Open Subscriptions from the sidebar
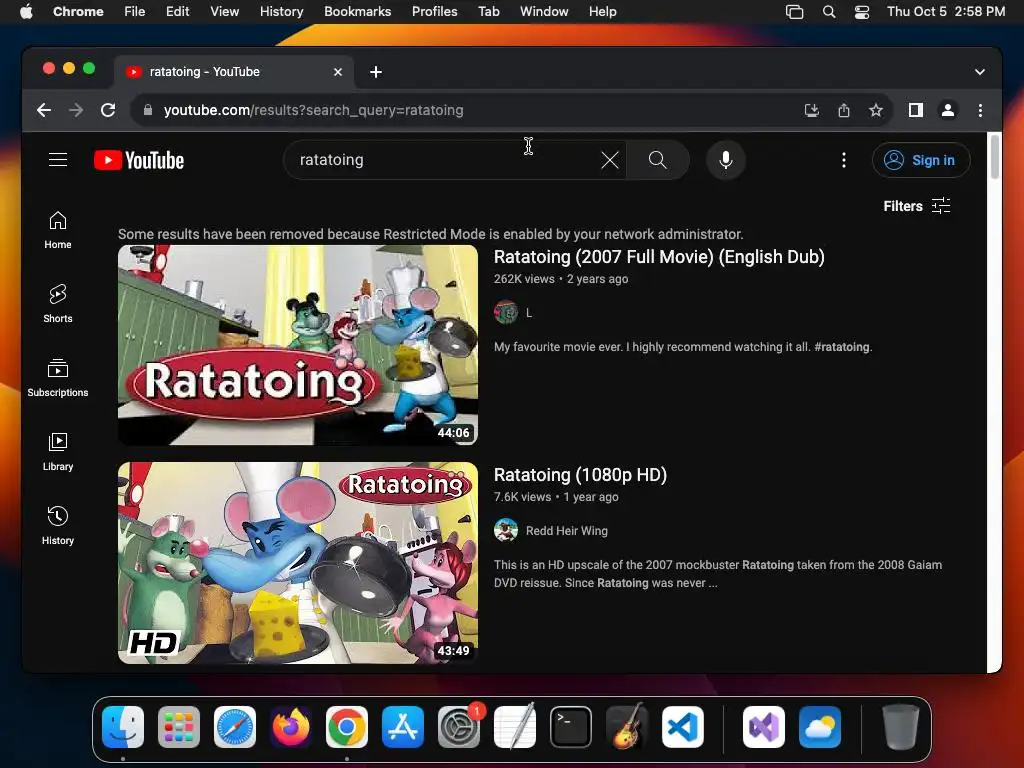 [x=58, y=377]
